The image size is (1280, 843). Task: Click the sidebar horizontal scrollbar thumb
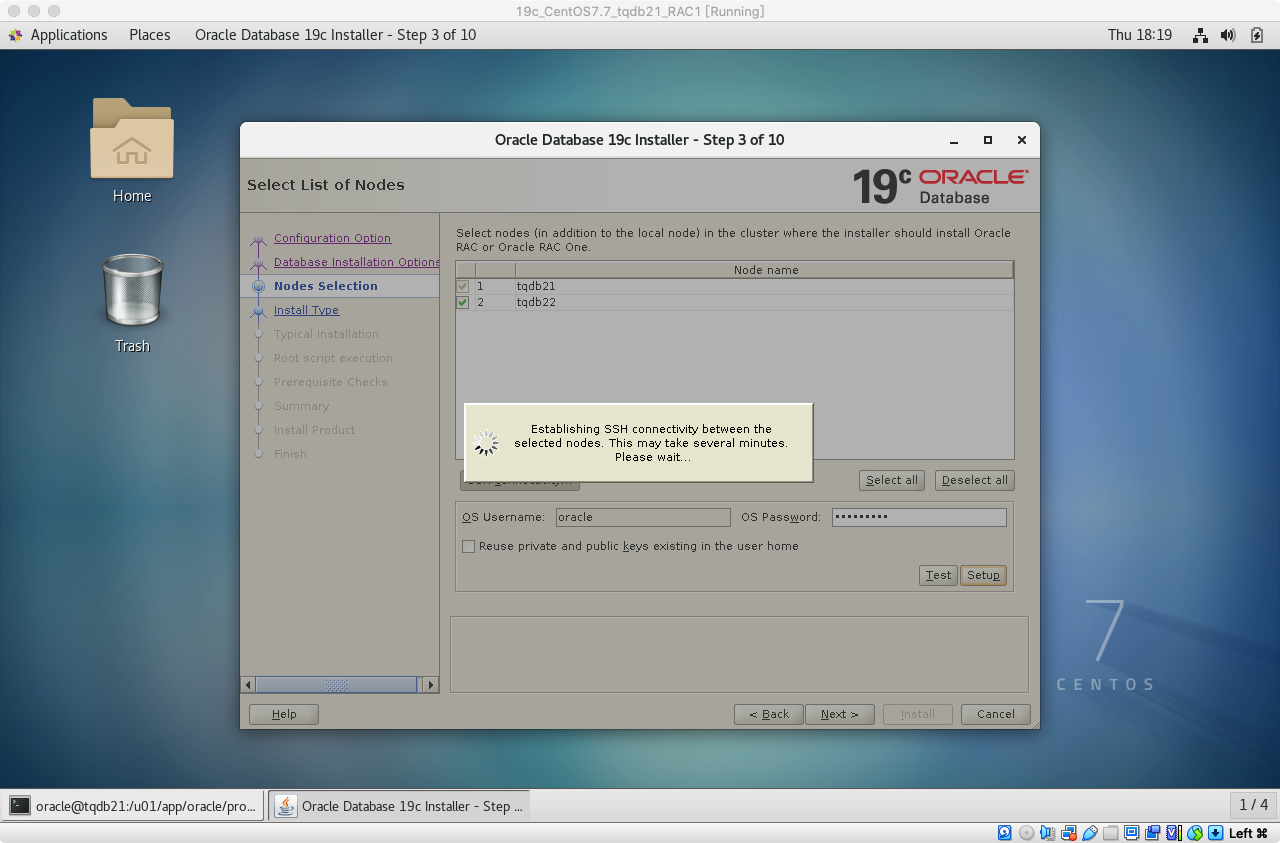point(336,685)
